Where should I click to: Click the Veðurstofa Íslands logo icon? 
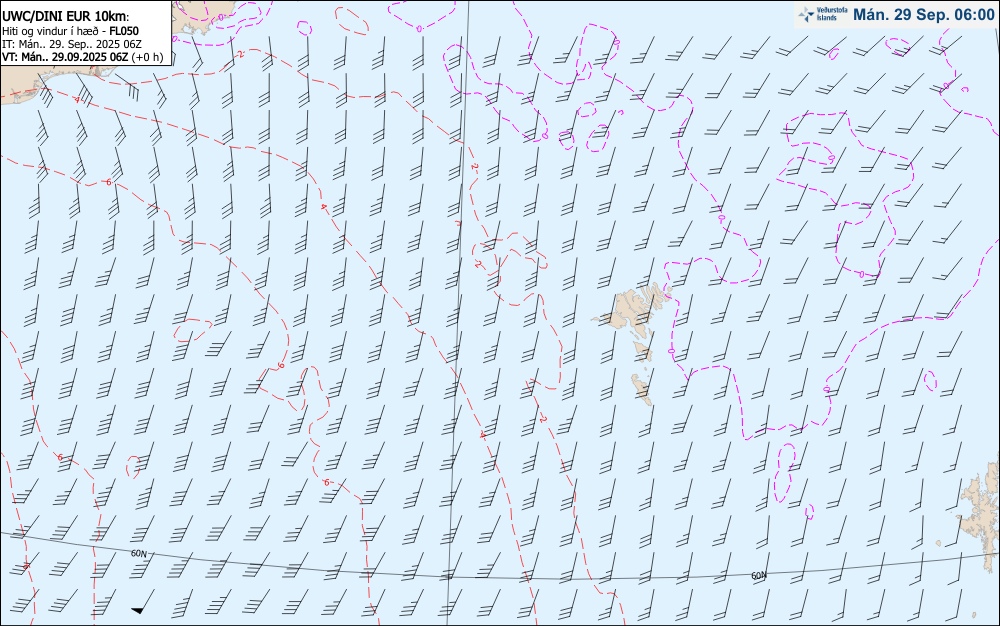pos(807,14)
